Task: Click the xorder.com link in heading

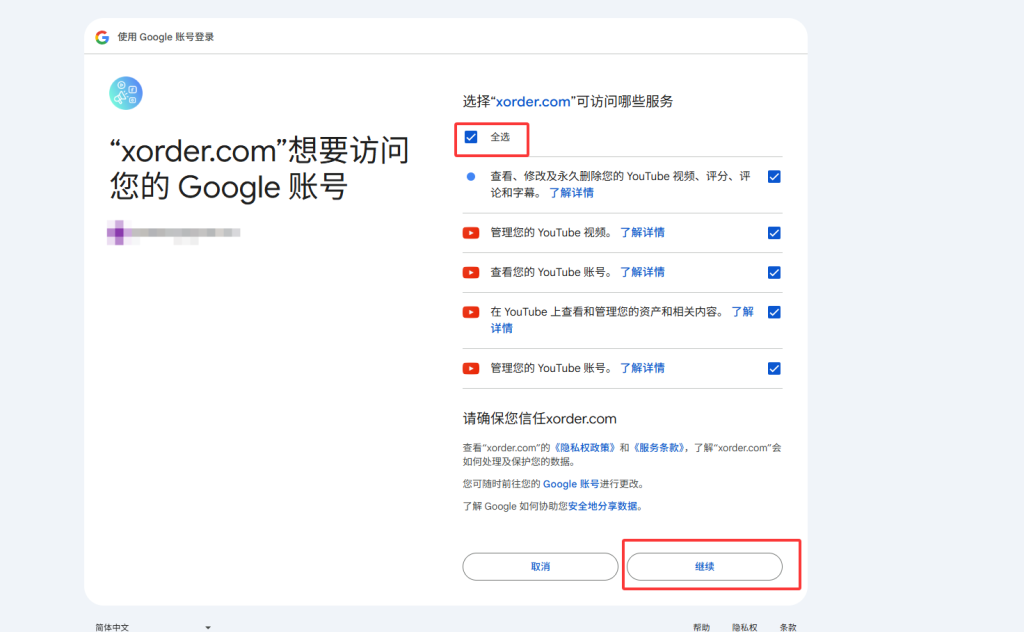Action: click(x=533, y=101)
